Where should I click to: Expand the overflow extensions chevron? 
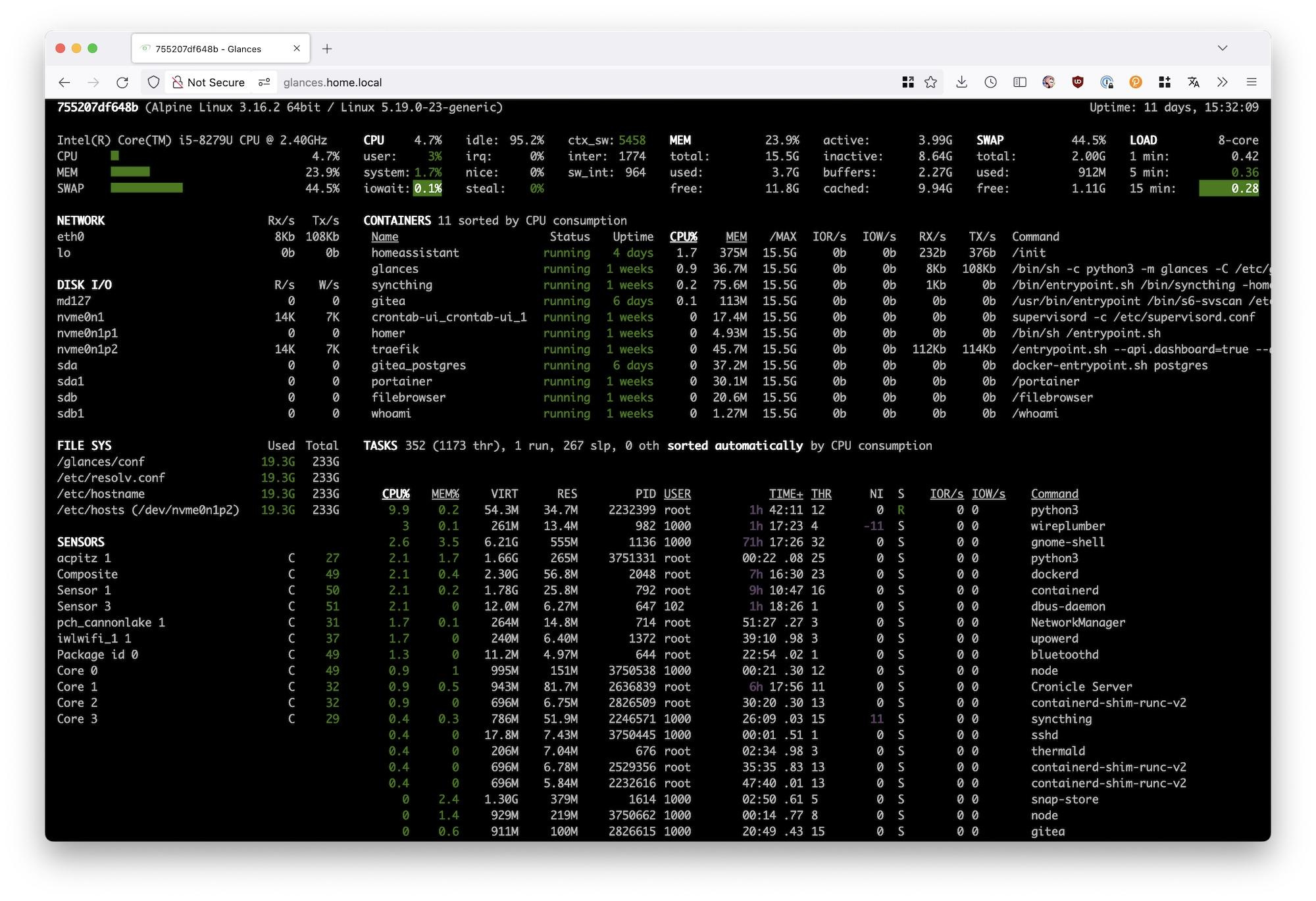coord(1223,82)
